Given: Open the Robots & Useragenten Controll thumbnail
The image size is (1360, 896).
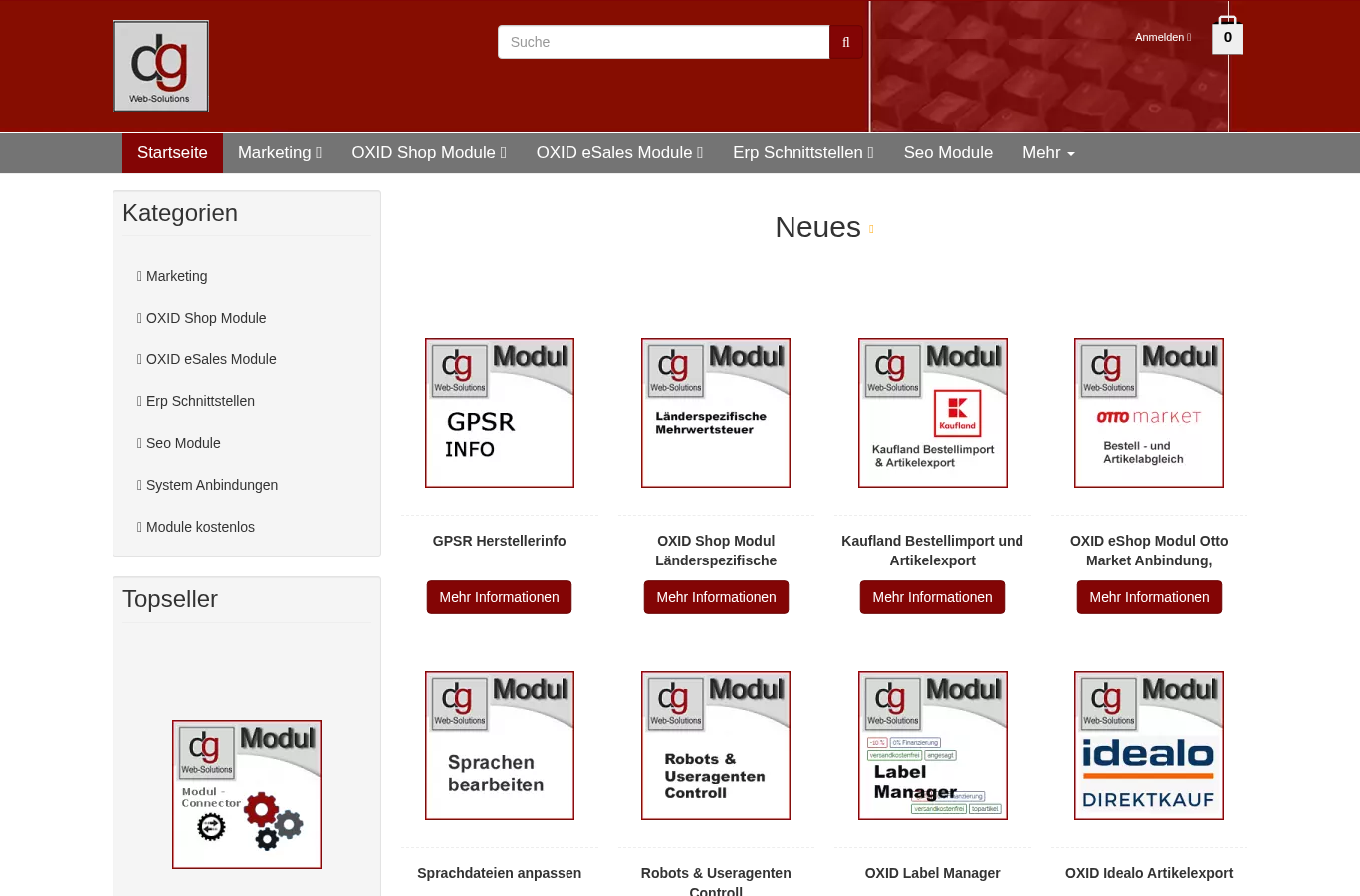Looking at the screenshot, I should click(x=716, y=746).
